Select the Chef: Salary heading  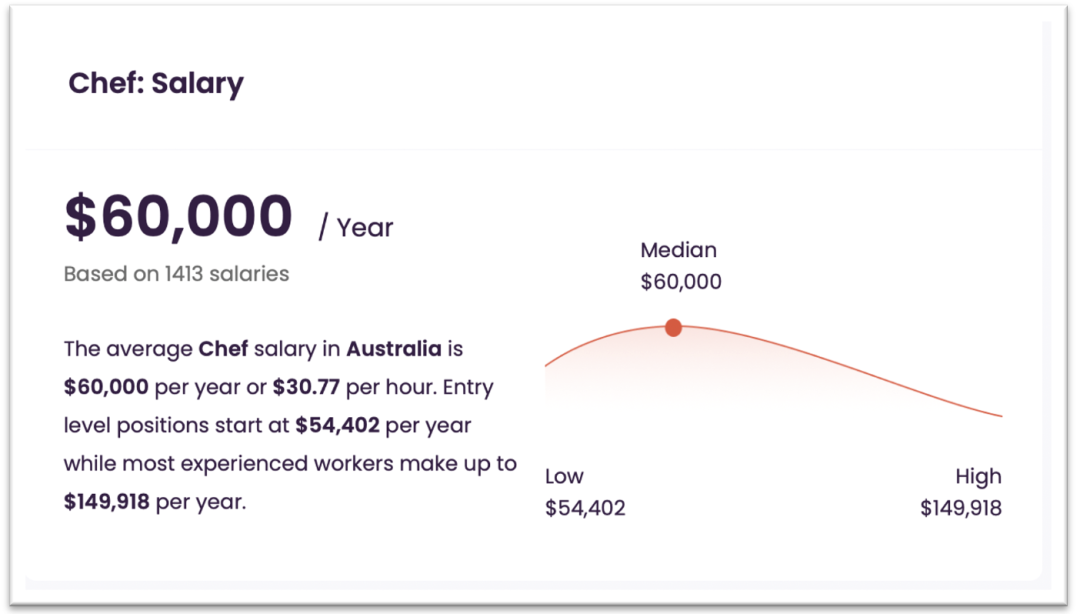[156, 84]
